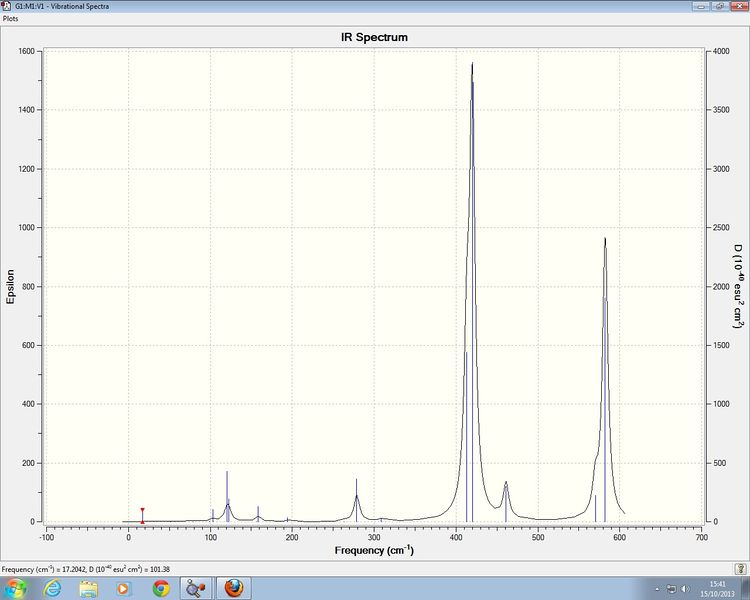Click the volume speaker tray icon
Image resolution: width=750 pixels, height=600 pixels.
685,589
